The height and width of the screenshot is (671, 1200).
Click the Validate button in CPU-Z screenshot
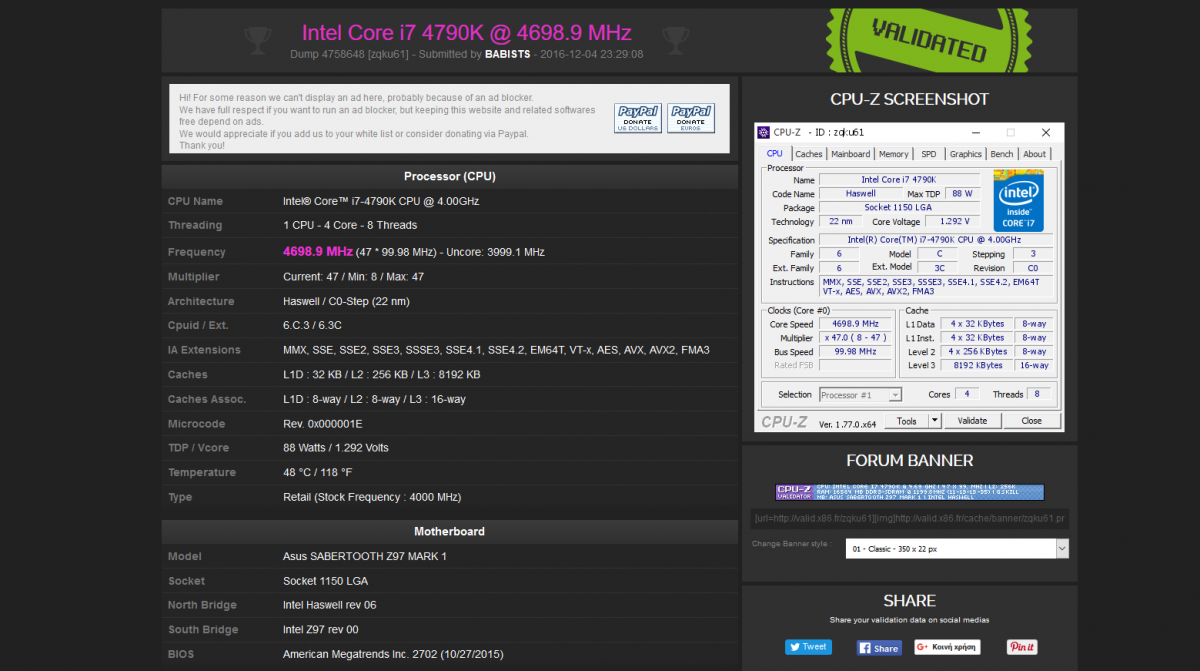[x=973, y=421]
